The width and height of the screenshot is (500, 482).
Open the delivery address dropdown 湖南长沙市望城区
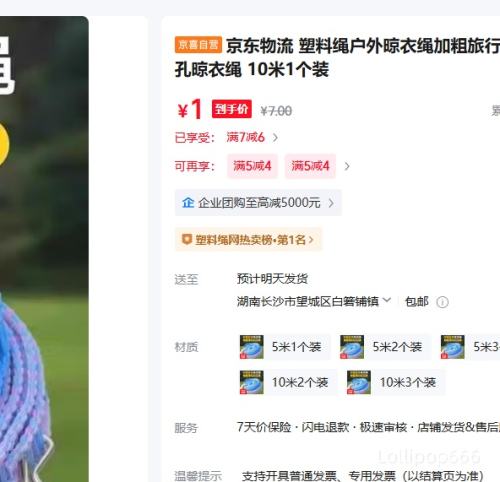coord(314,301)
